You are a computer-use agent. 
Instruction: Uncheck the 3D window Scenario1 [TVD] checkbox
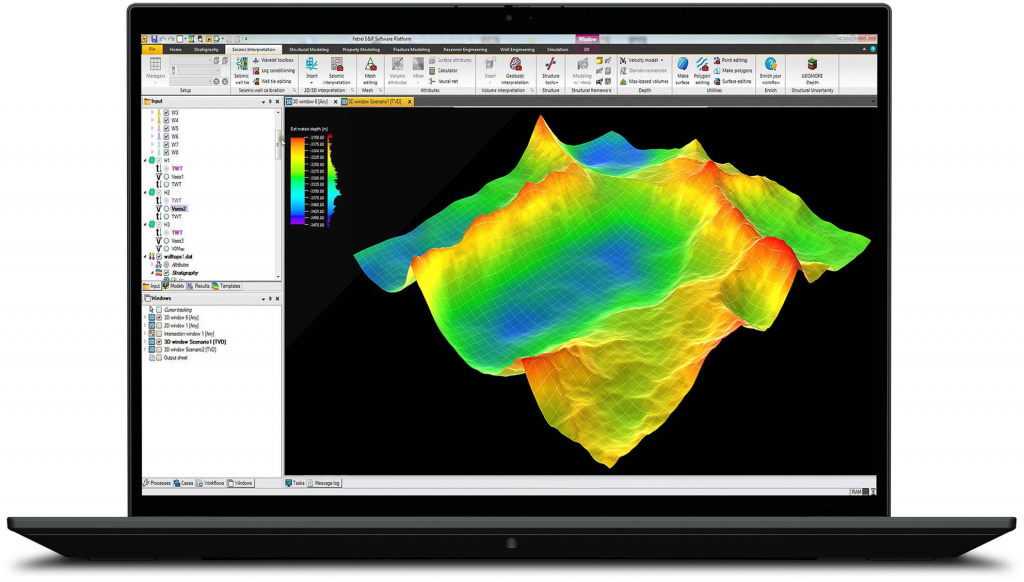tap(158, 342)
